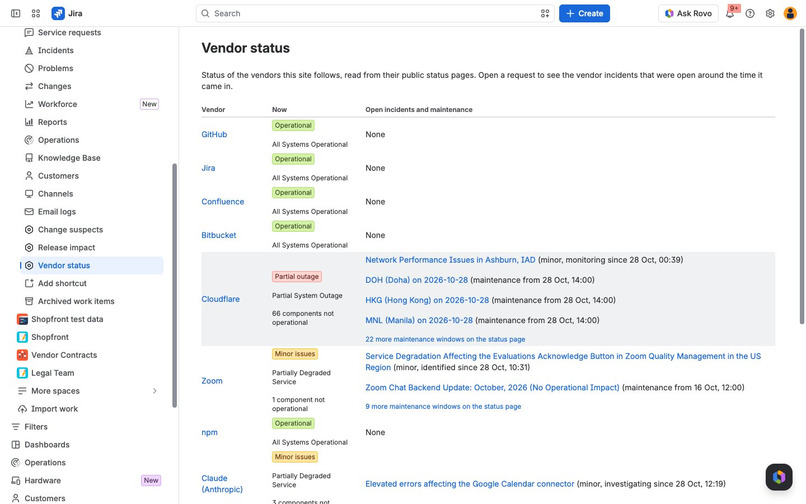Click the Release impact hexagon icon
This screenshot has width=806, height=504.
coord(29,247)
